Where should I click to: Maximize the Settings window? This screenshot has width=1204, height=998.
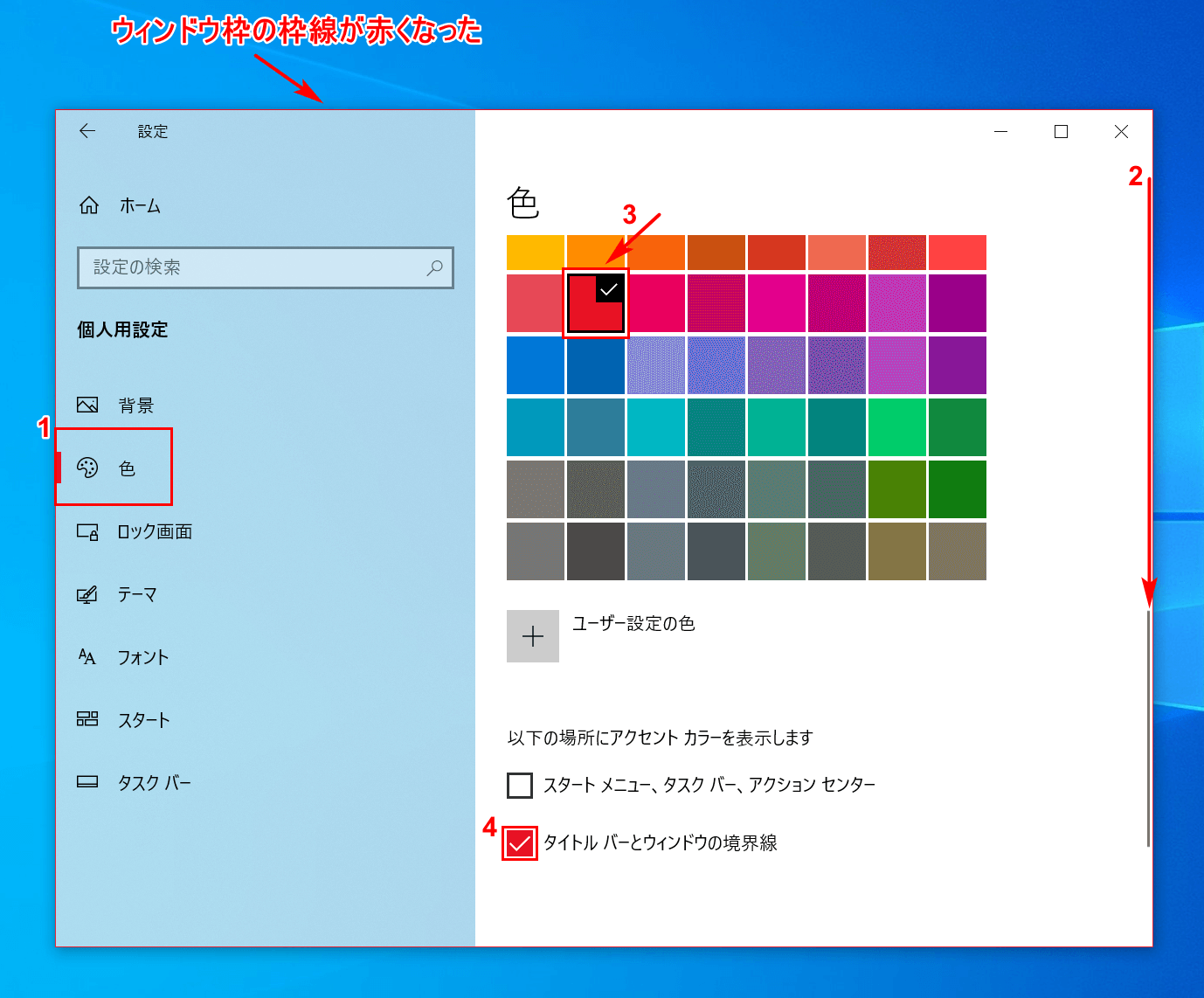[x=1061, y=131]
